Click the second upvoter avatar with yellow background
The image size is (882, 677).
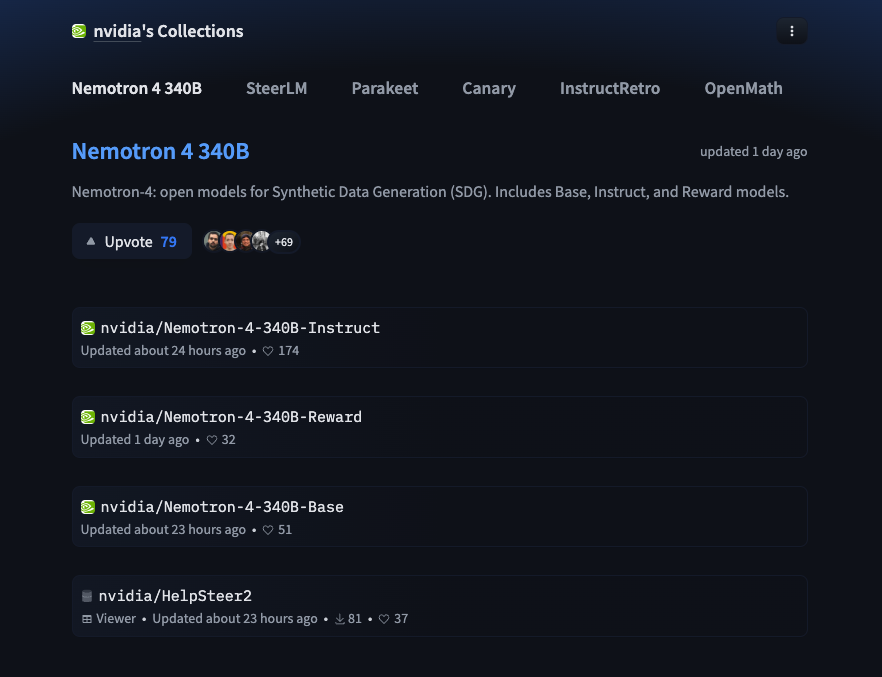point(229,241)
